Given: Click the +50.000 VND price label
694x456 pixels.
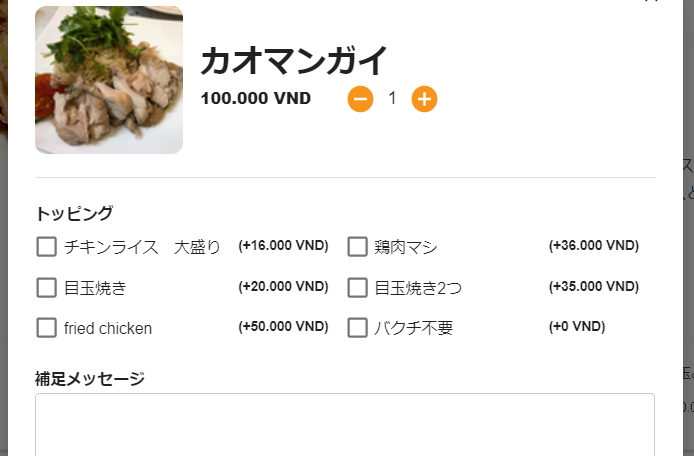Looking at the screenshot, I should point(283,327).
